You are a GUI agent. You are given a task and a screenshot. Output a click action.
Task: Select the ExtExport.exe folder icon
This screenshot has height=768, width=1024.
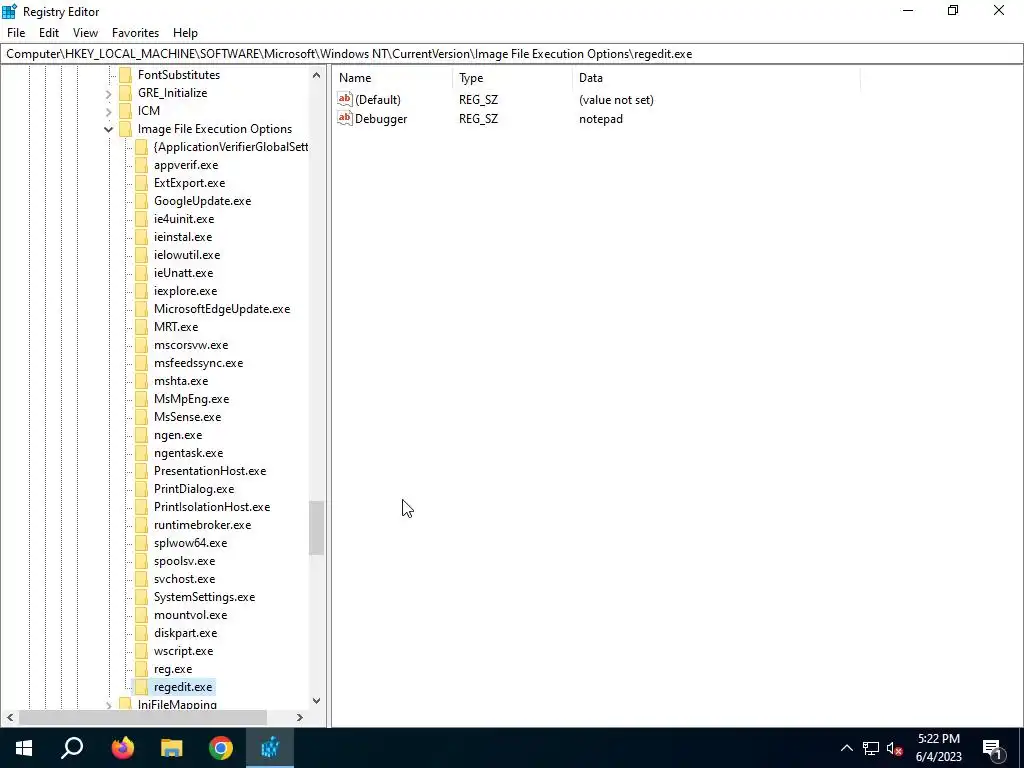(141, 183)
